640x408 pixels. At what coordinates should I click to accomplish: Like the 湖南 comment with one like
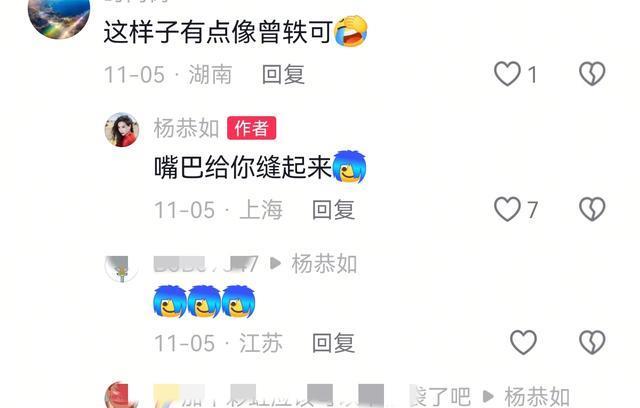tap(507, 74)
